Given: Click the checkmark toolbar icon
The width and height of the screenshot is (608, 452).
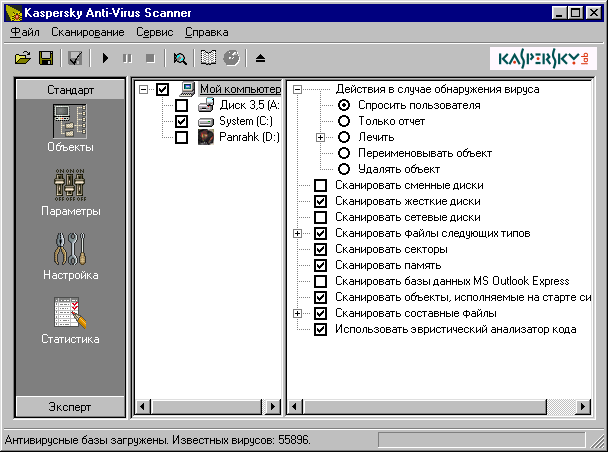Looking at the screenshot, I should (x=75, y=59).
